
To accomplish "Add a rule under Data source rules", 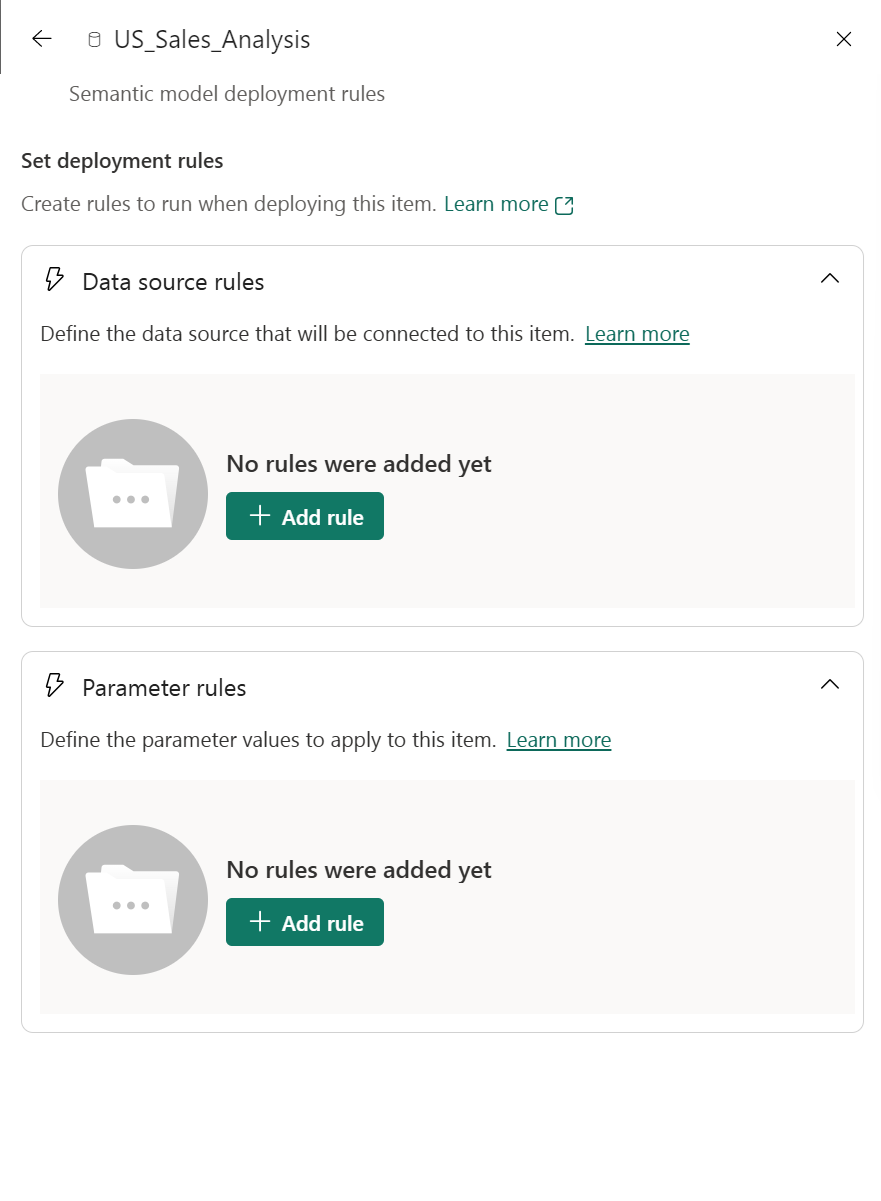I will coord(305,516).
